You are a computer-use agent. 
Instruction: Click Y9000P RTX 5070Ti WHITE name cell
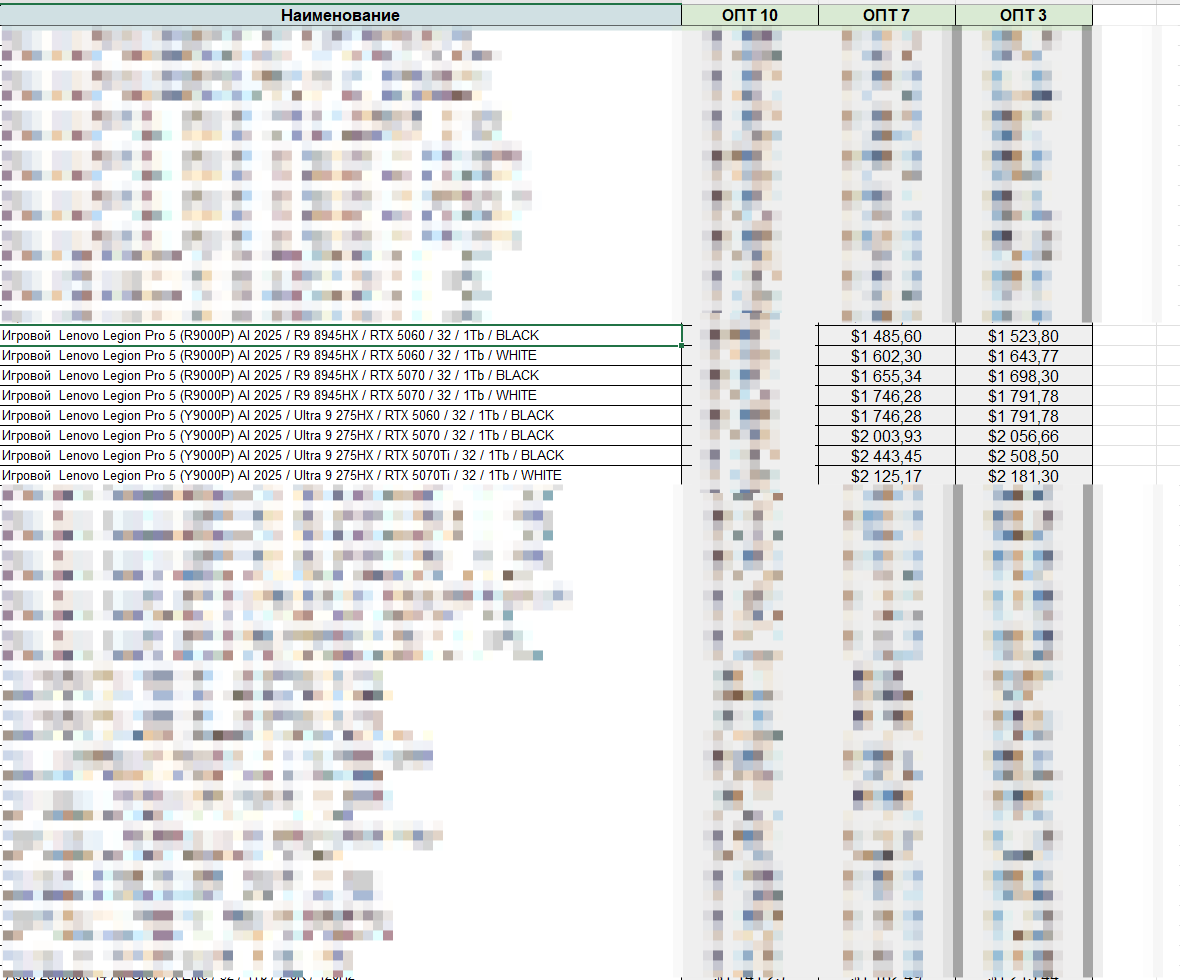coord(340,476)
